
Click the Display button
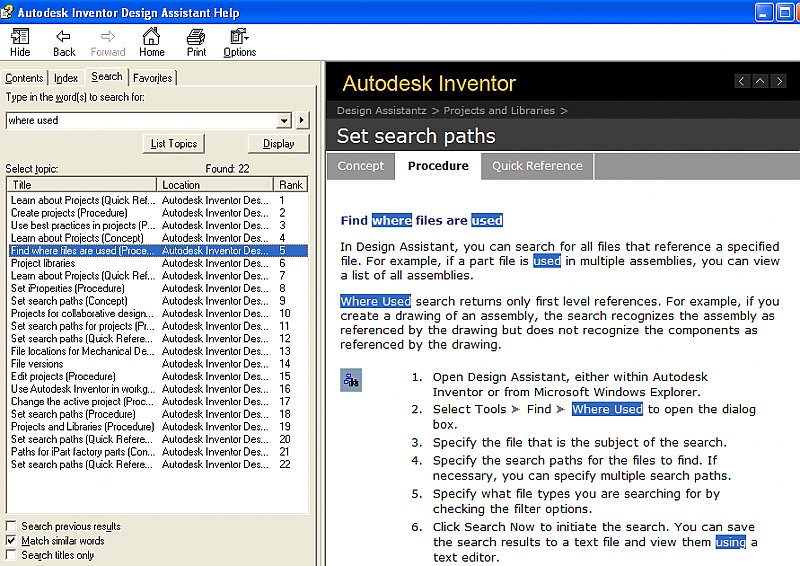[279, 143]
